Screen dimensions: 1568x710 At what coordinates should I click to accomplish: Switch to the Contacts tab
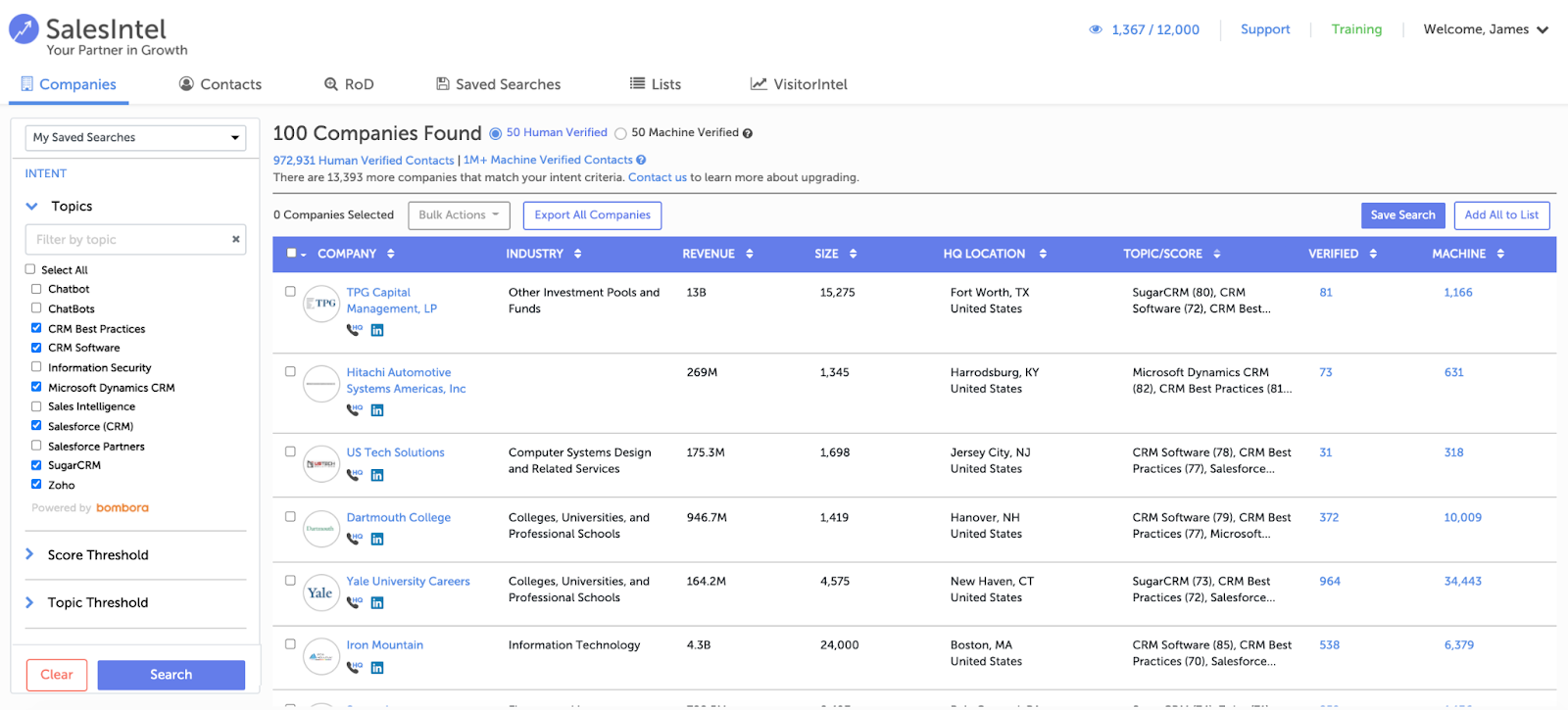[220, 84]
